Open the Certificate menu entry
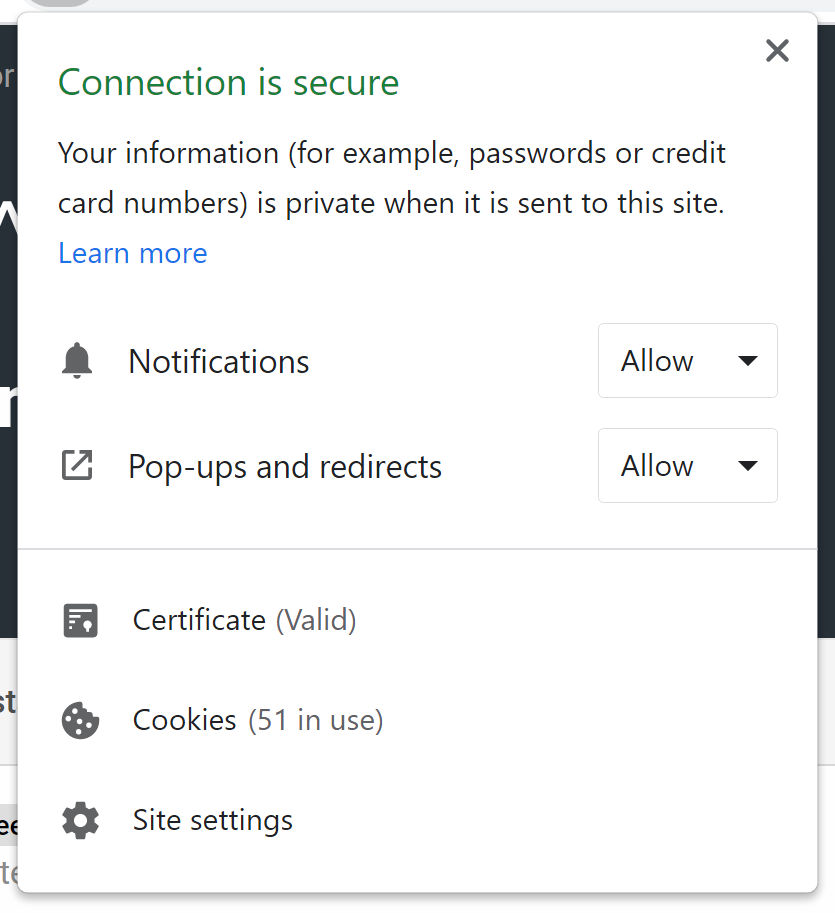This screenshot has width=835, height=913. (199, 620)
